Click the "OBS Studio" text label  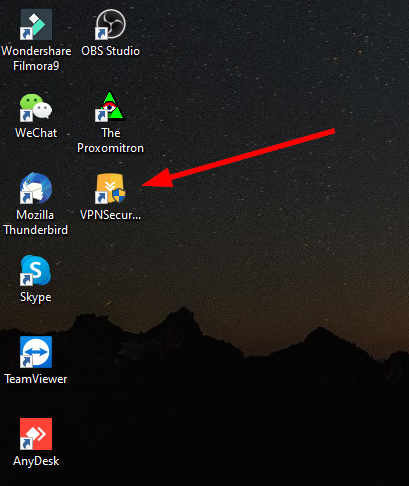coord(110,51)
